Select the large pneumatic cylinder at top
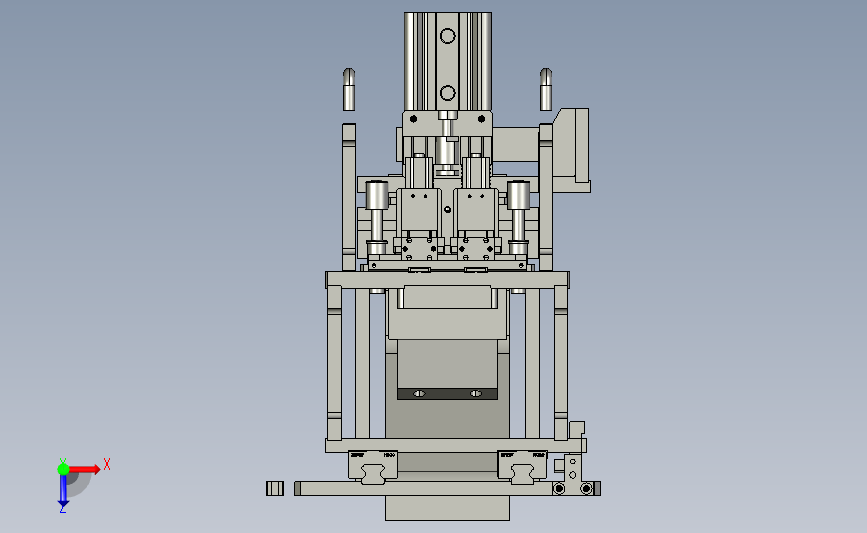Screen dimensions: 867x533 (x=447, y=61)
